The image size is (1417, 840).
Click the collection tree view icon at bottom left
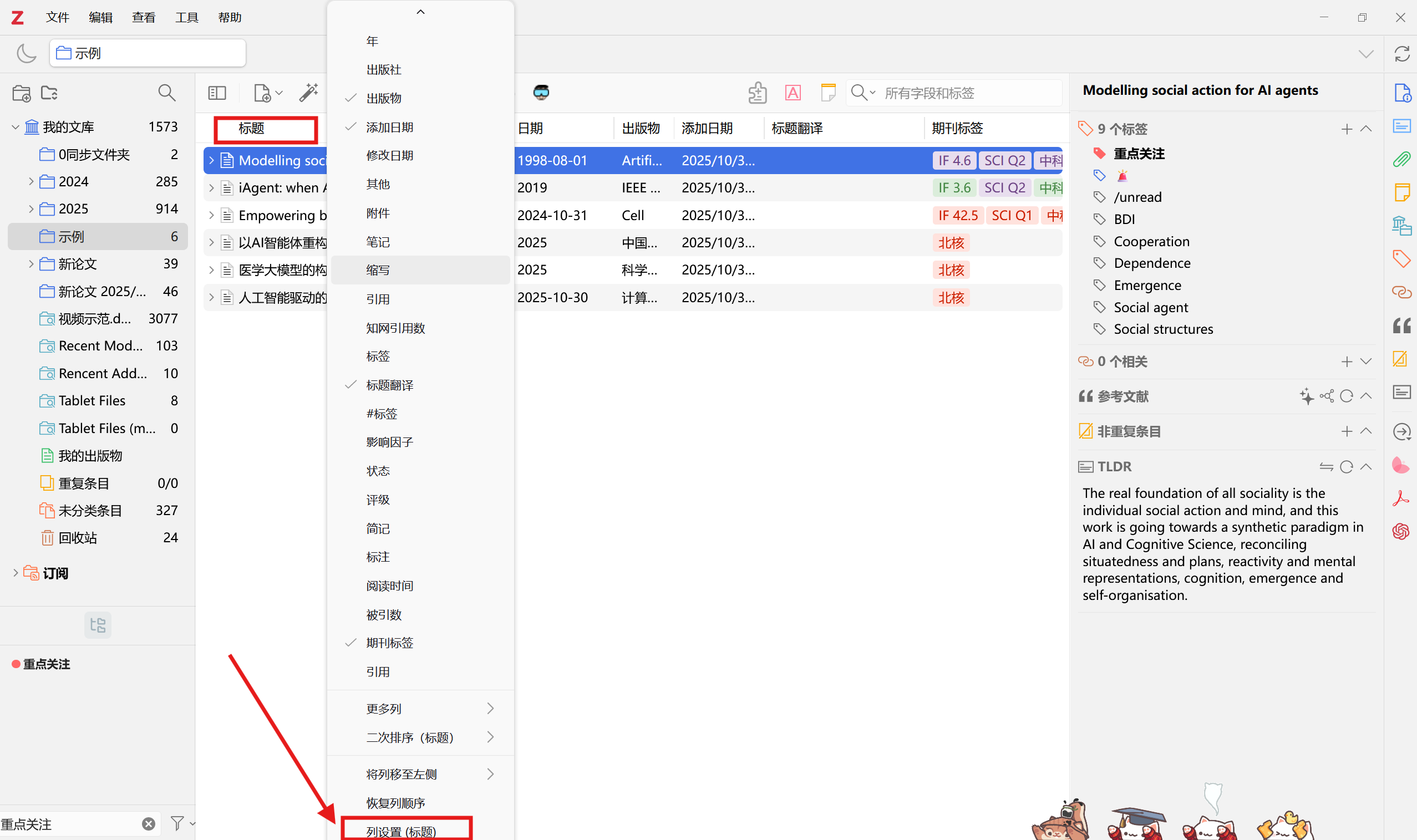coord(98,625)
